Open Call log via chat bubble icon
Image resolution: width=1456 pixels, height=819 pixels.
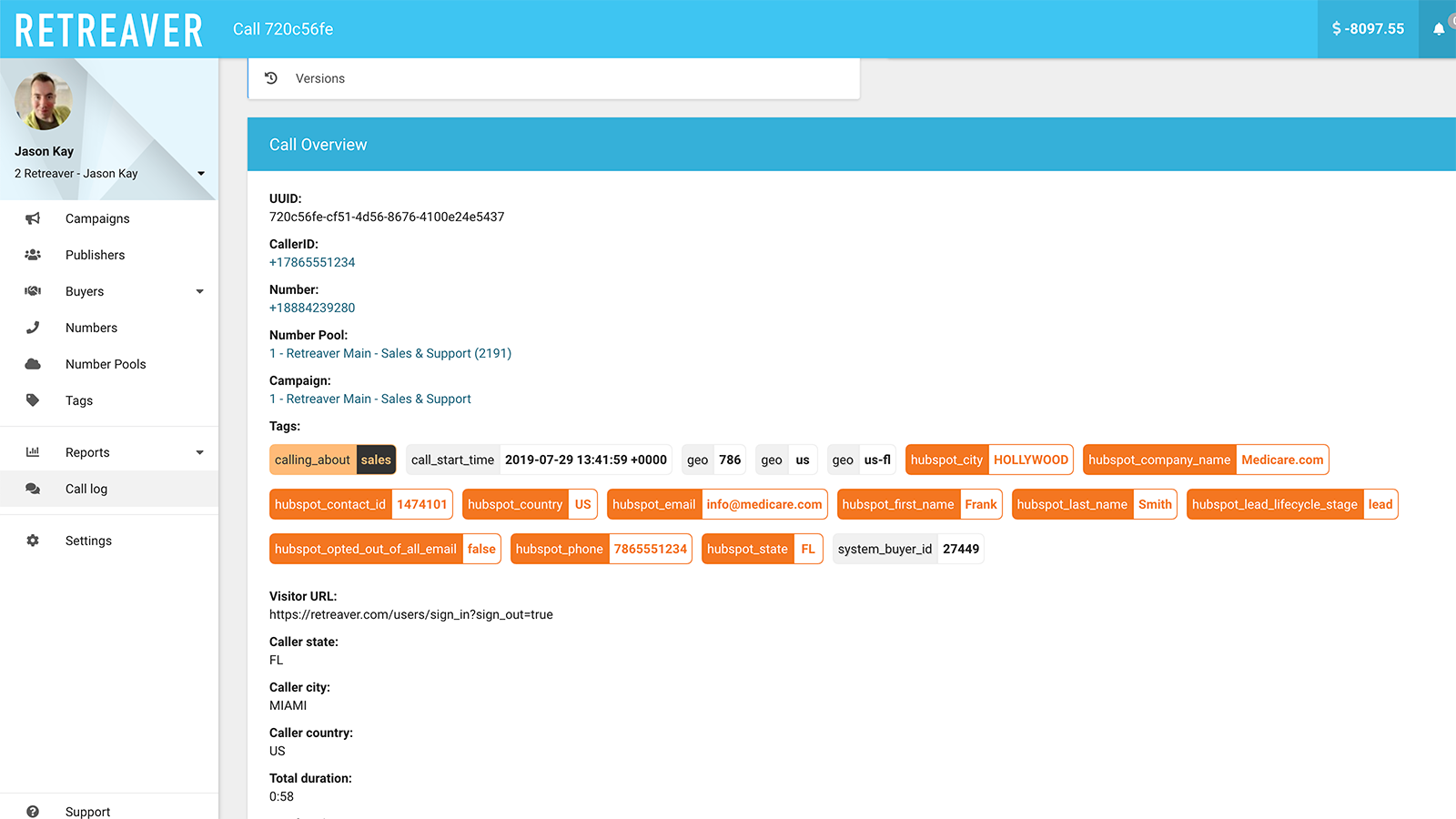tap(32, 489)
